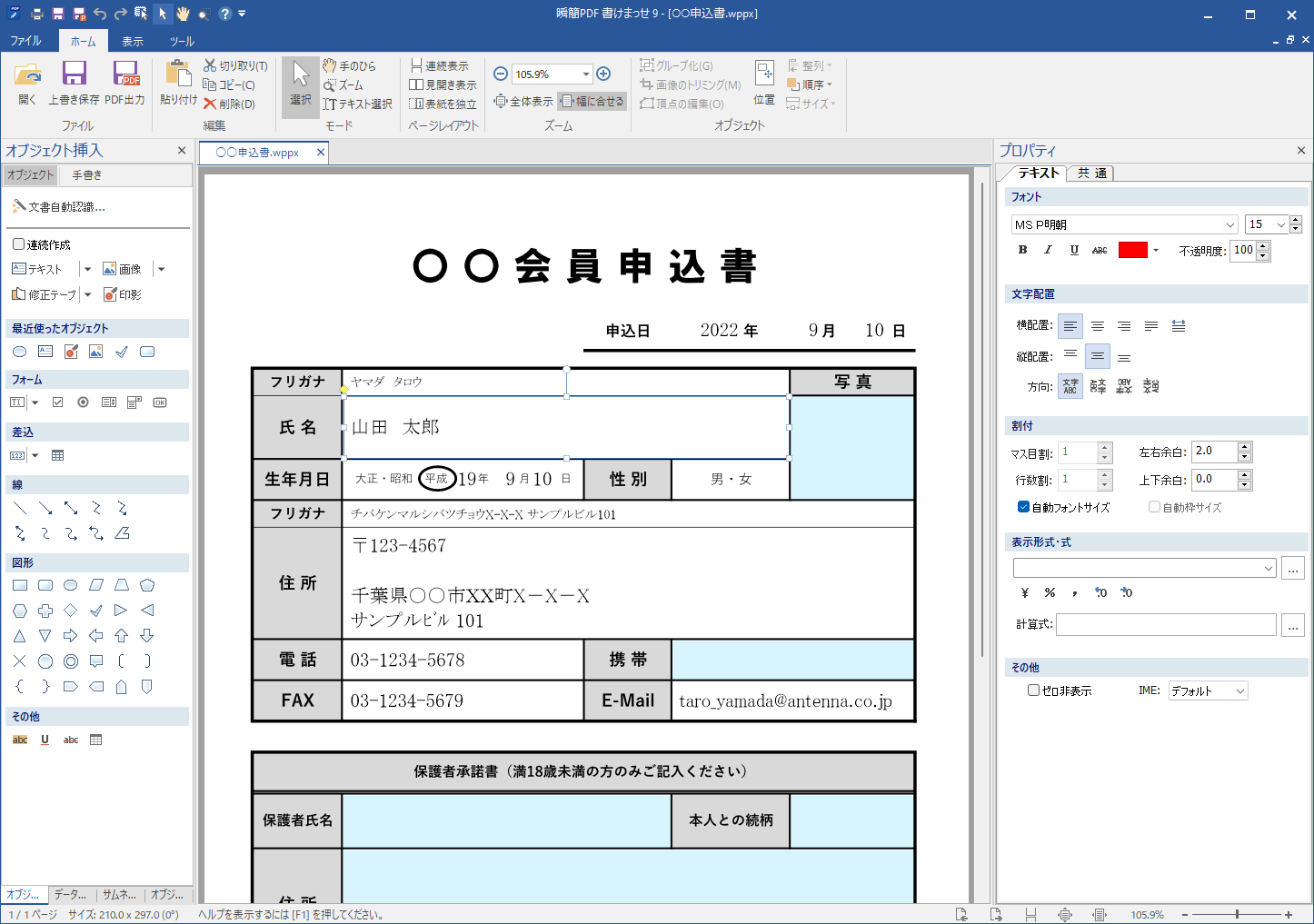The image size is (1314, 924).
Task: Insert テキスト text object
Action: tap(36, 269)
